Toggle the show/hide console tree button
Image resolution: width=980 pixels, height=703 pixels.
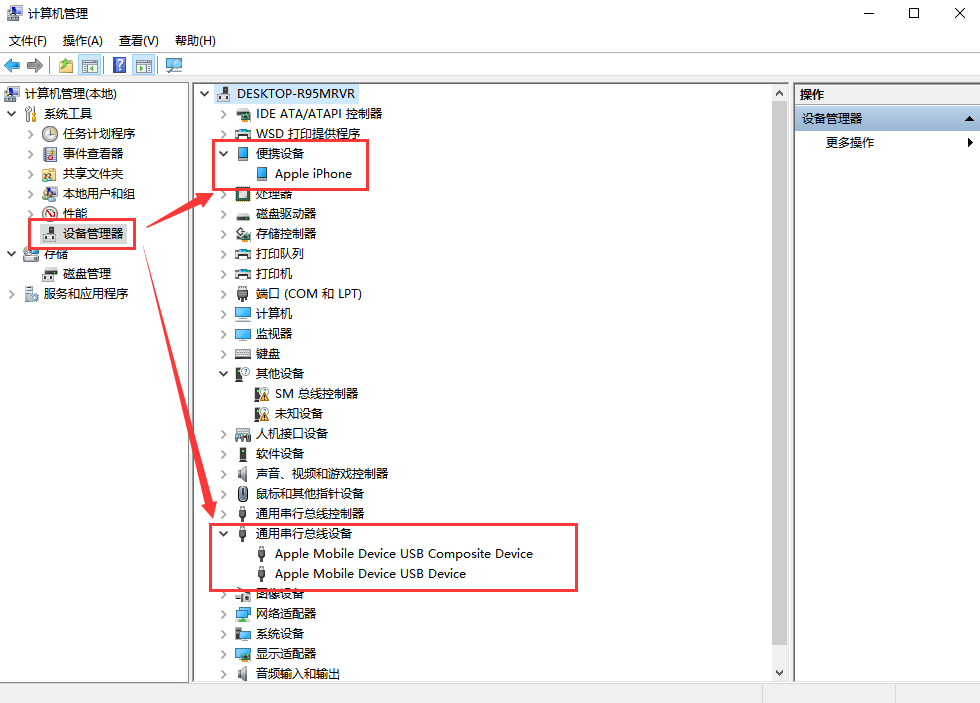[x=90, y=65]
